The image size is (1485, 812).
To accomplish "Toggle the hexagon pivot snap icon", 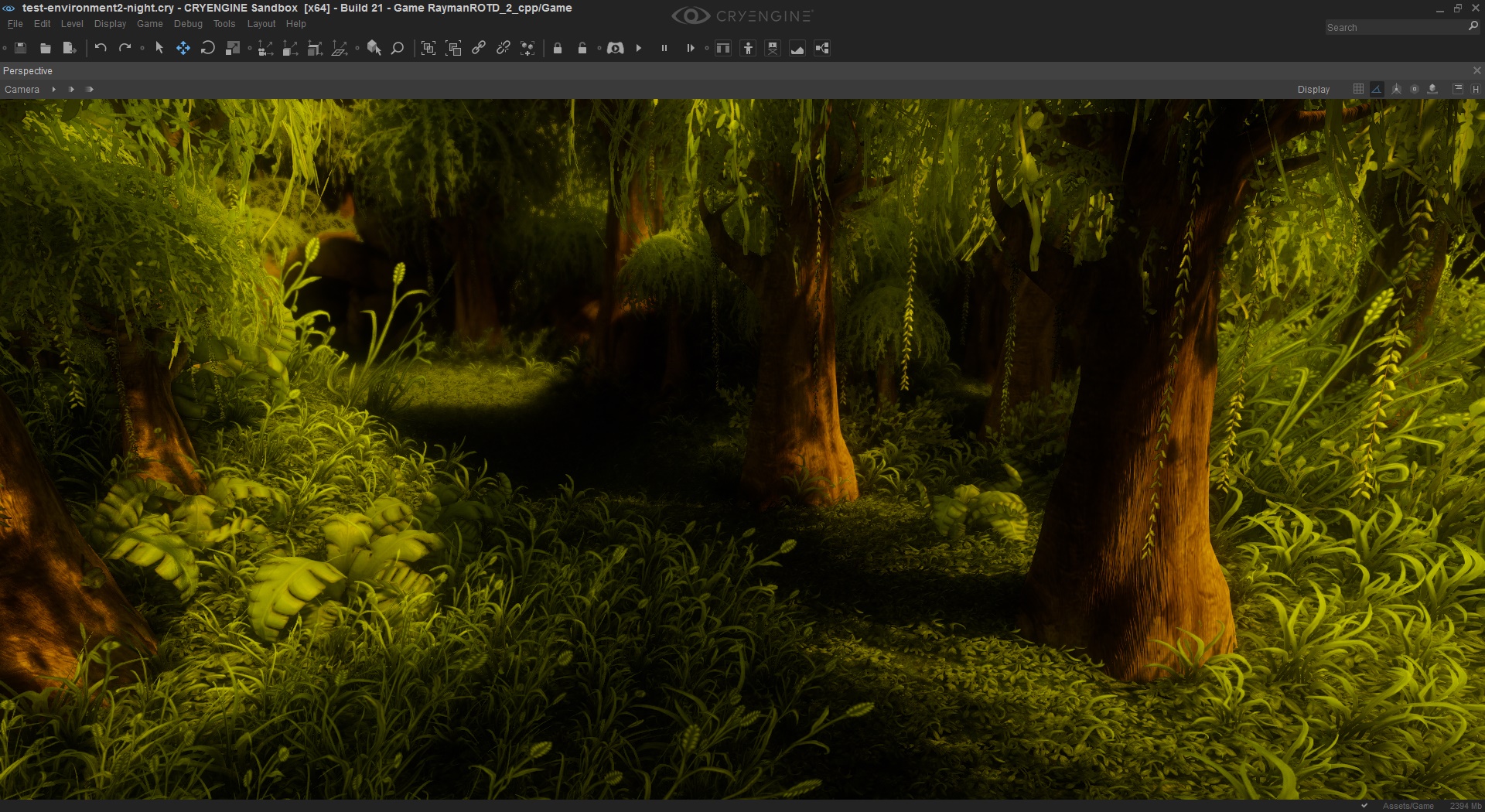I will [x=1415, y=89].
